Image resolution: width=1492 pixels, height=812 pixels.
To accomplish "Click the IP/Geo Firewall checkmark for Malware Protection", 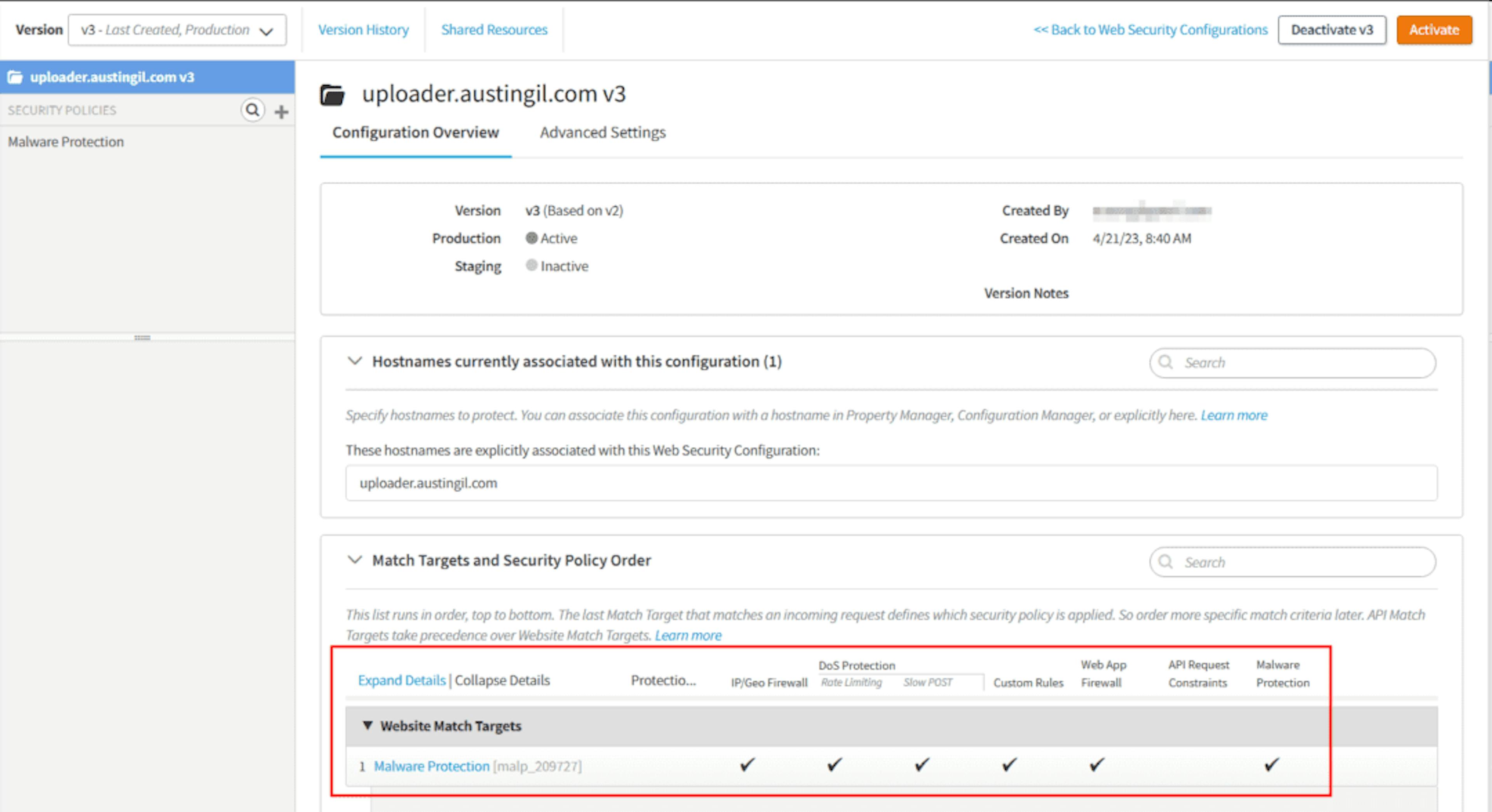I will (x=747, y=765).
